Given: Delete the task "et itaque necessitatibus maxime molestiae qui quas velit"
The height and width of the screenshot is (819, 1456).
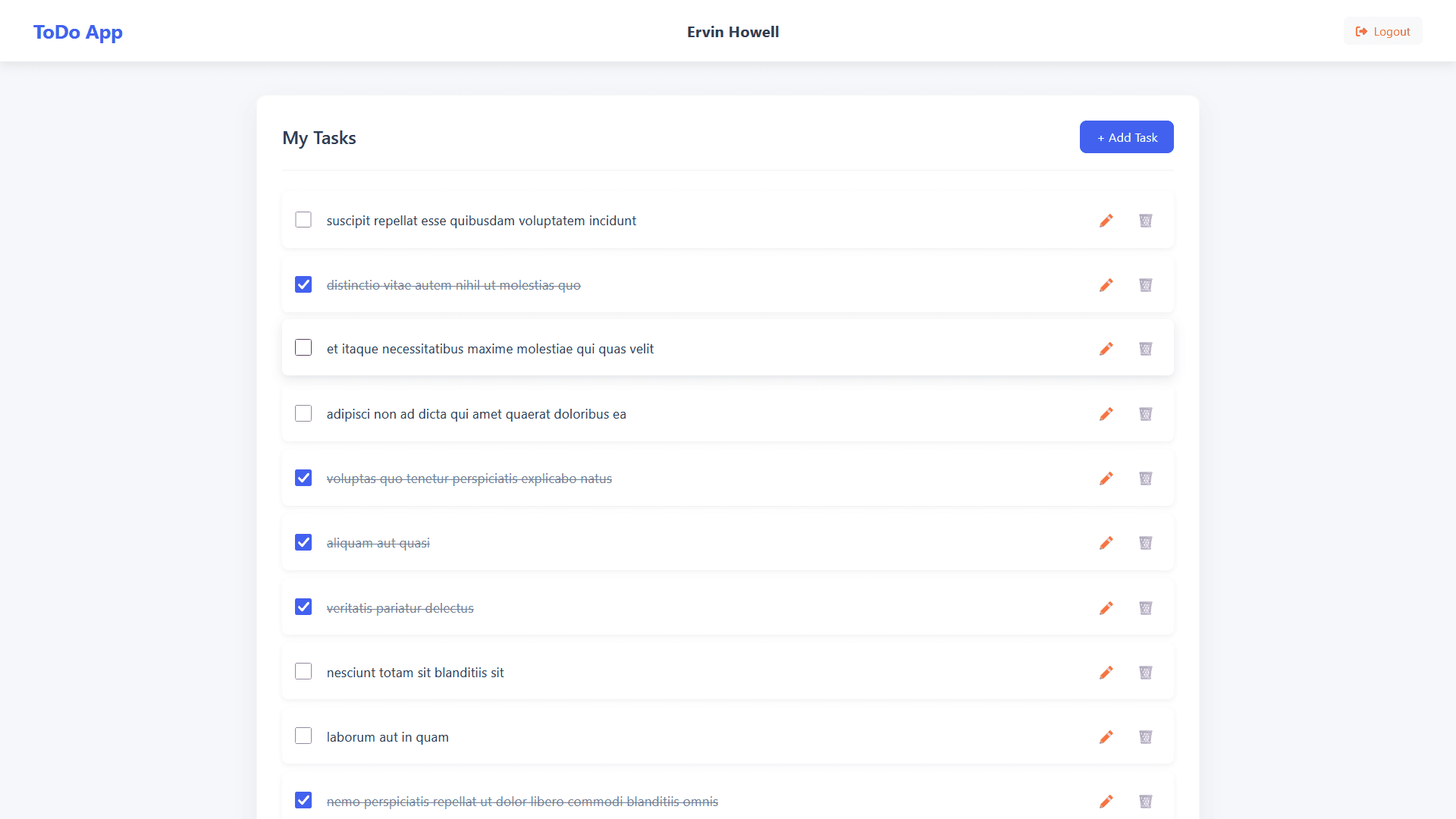Looking at the screenshot, I should pyautogui.click(x=1145, y=349).
